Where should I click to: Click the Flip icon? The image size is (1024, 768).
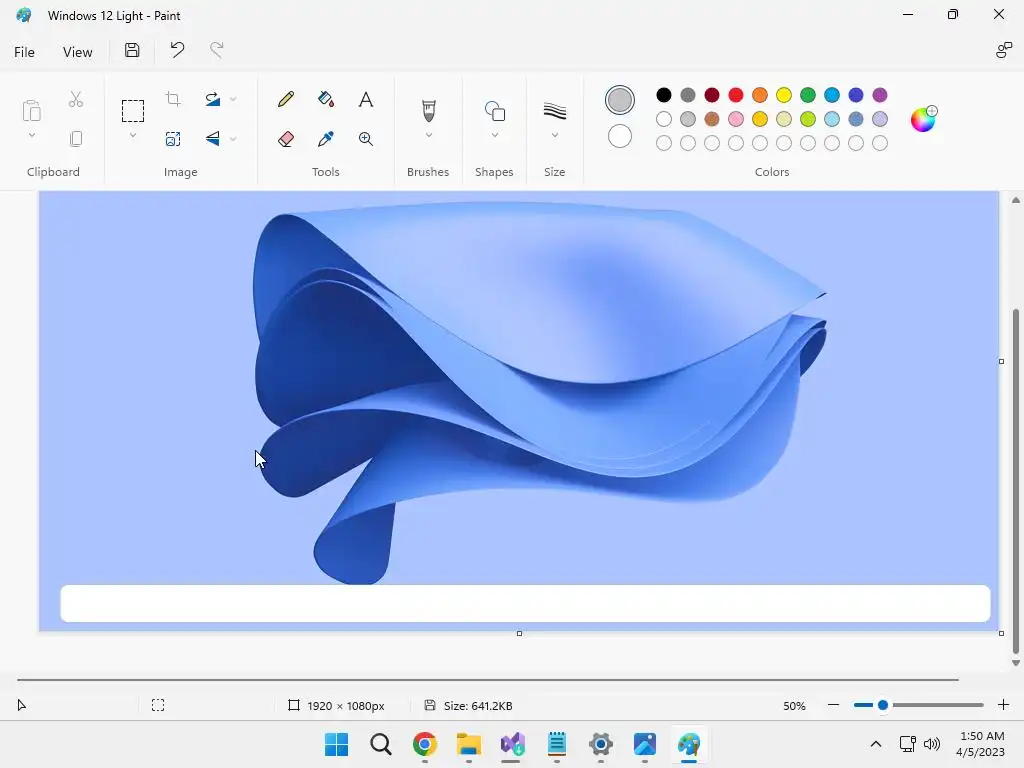point(212,138)
